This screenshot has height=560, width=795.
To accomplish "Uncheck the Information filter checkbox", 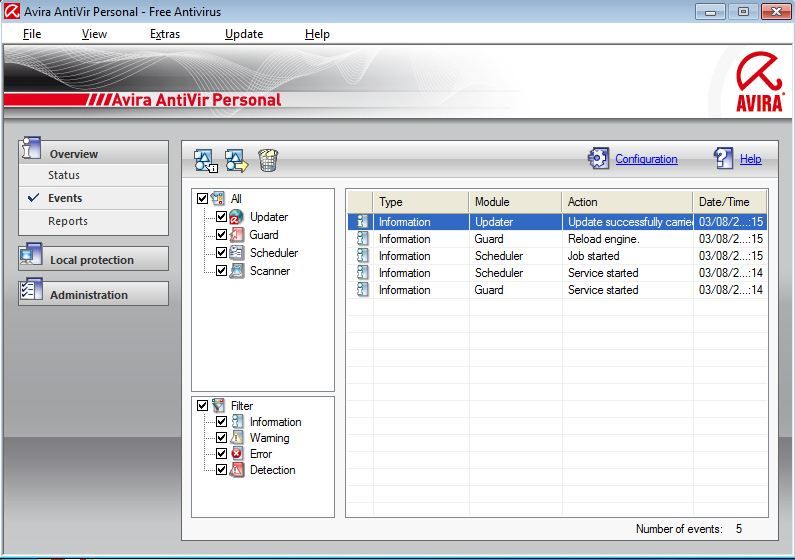I will pyautogui.click(x=222, y=422).
